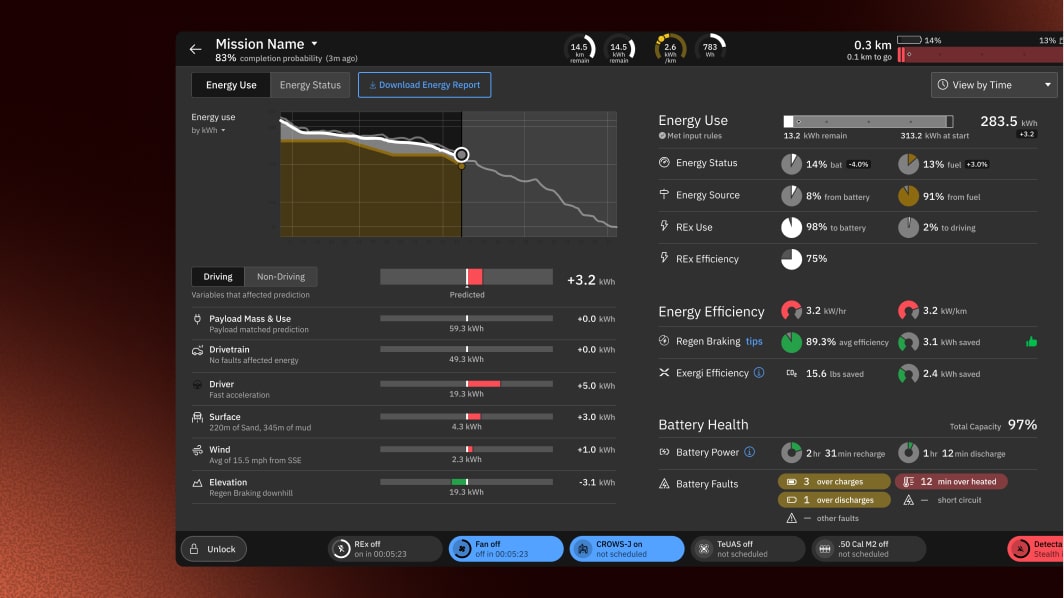Click the 97% Total Capacity value
Viewport: 1064px width, 598px height.
[1022, 425]
